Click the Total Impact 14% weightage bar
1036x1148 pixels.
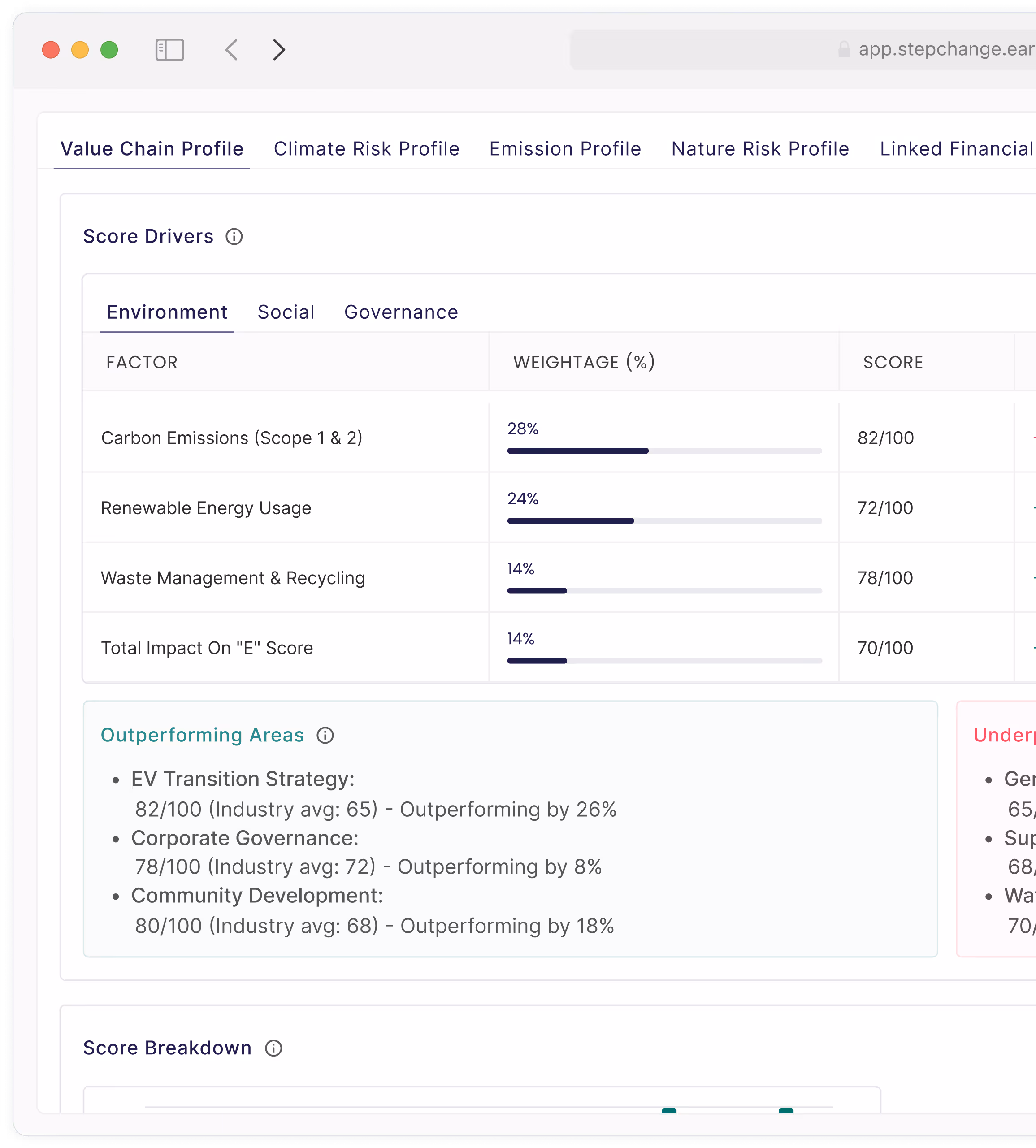[664, 661]
